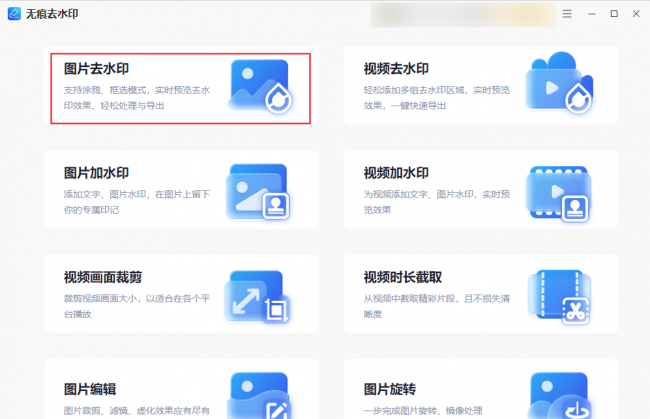Click the 无痕去水印 app logo icon
Viewport: 650px width, 419px height.
14,13
